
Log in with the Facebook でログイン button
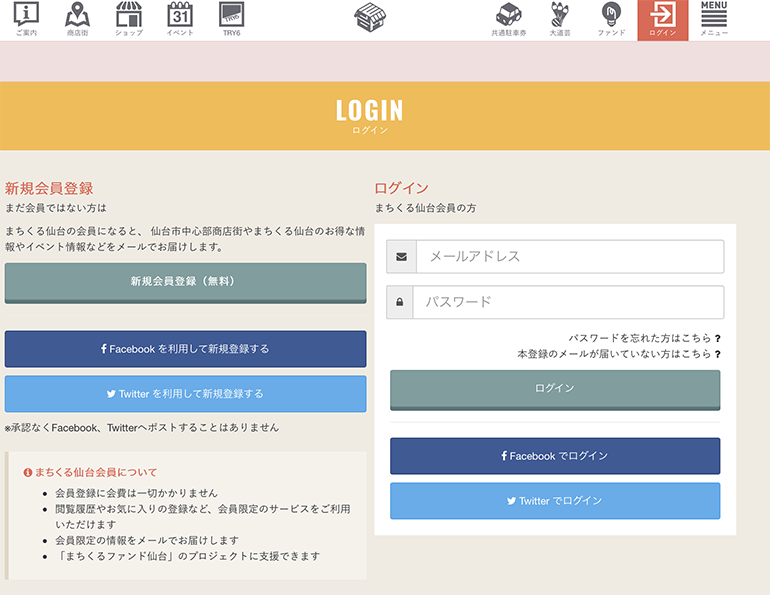[555, 456]
